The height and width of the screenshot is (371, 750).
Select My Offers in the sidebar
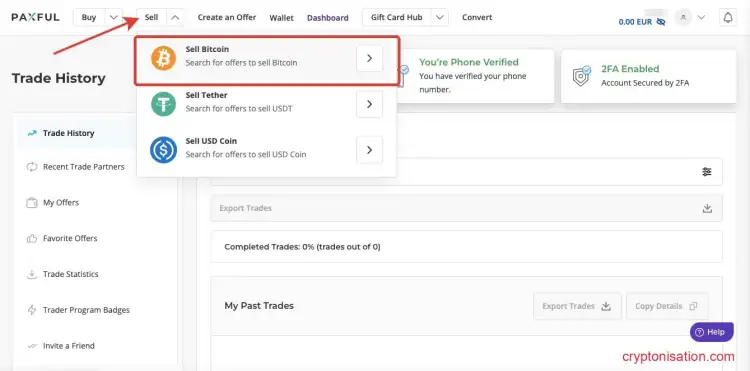click(61, 203)
